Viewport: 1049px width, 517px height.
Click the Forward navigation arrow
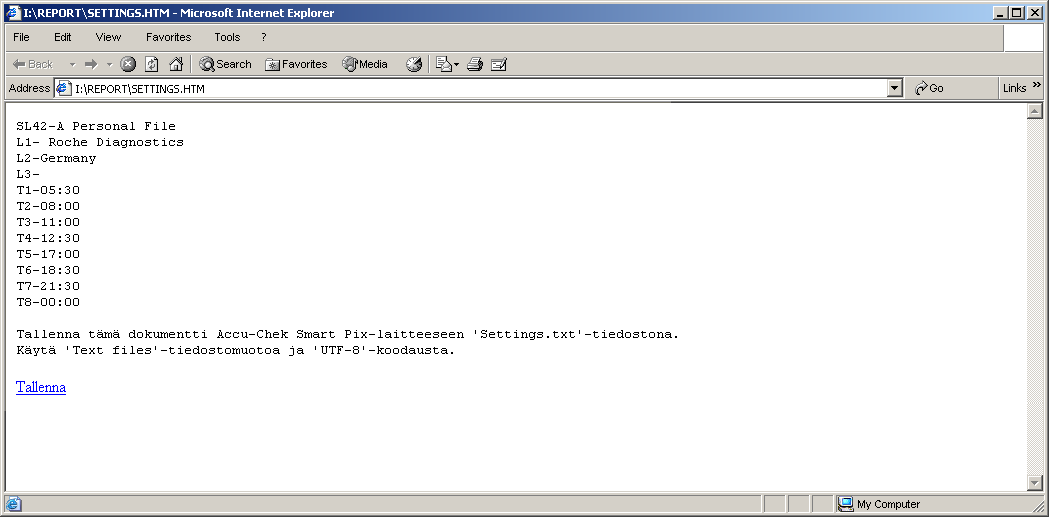pyautogui.click(x=91, y=64)
